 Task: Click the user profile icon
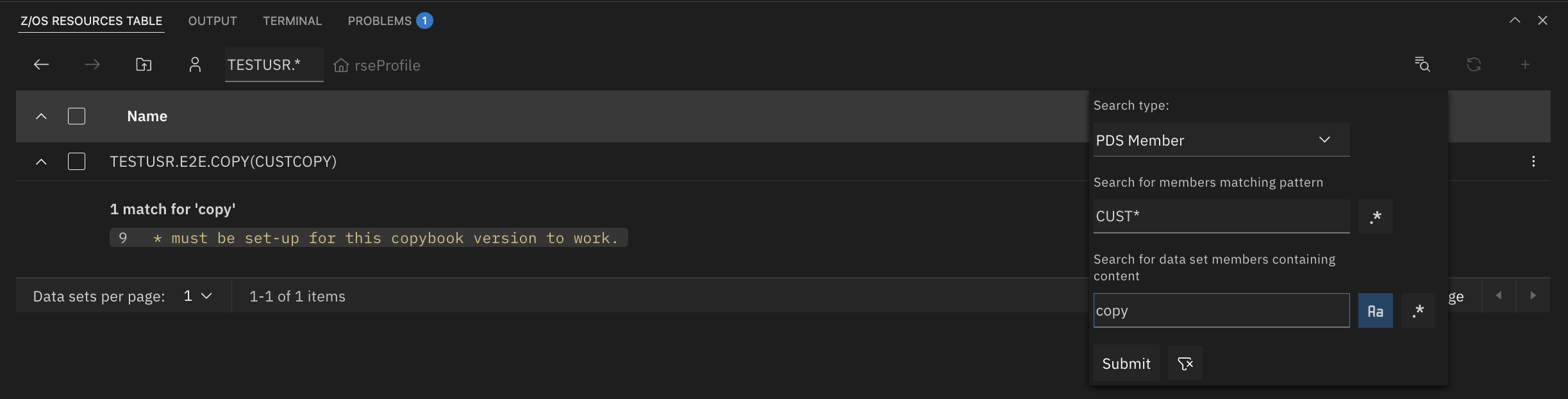[x=195, y=65]
